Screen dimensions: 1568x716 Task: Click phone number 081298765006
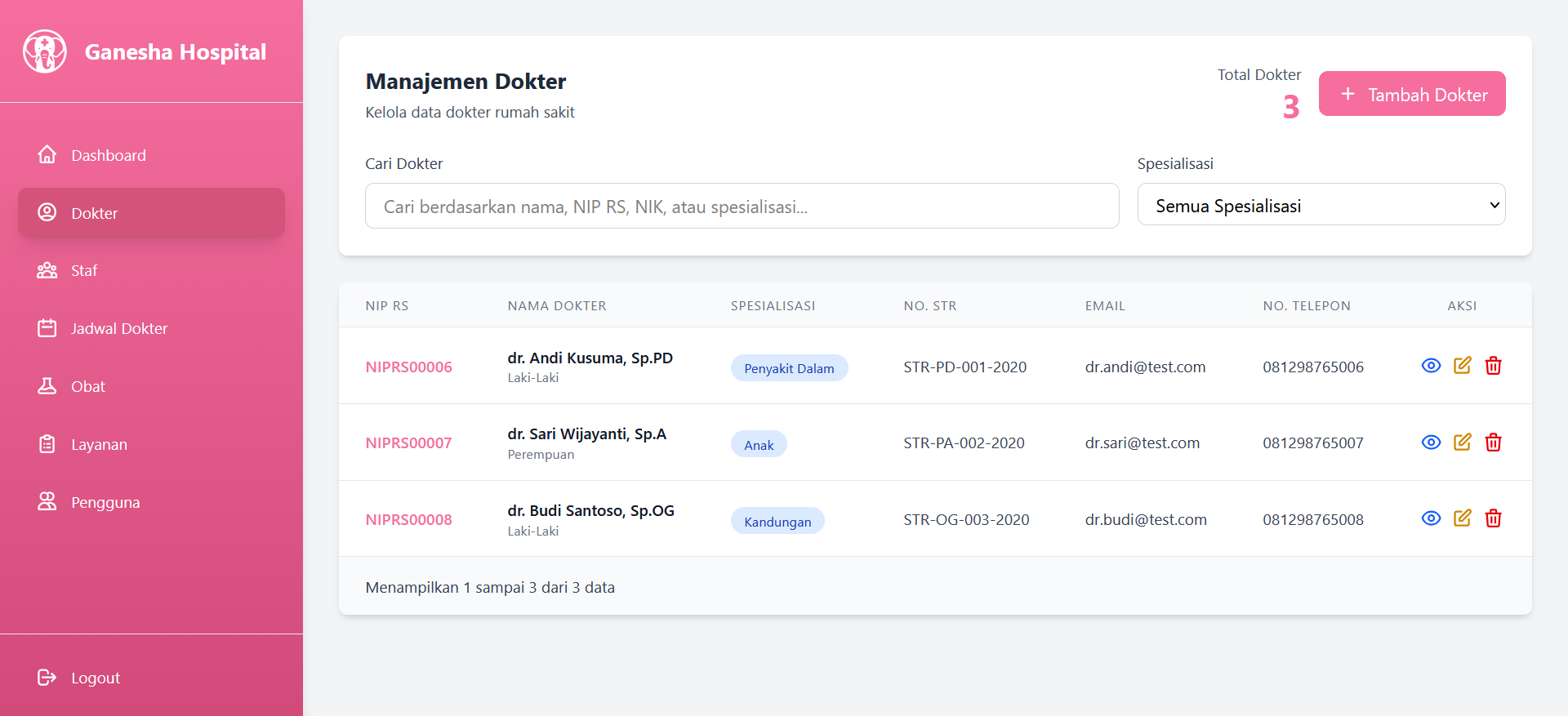point(1313,367)
